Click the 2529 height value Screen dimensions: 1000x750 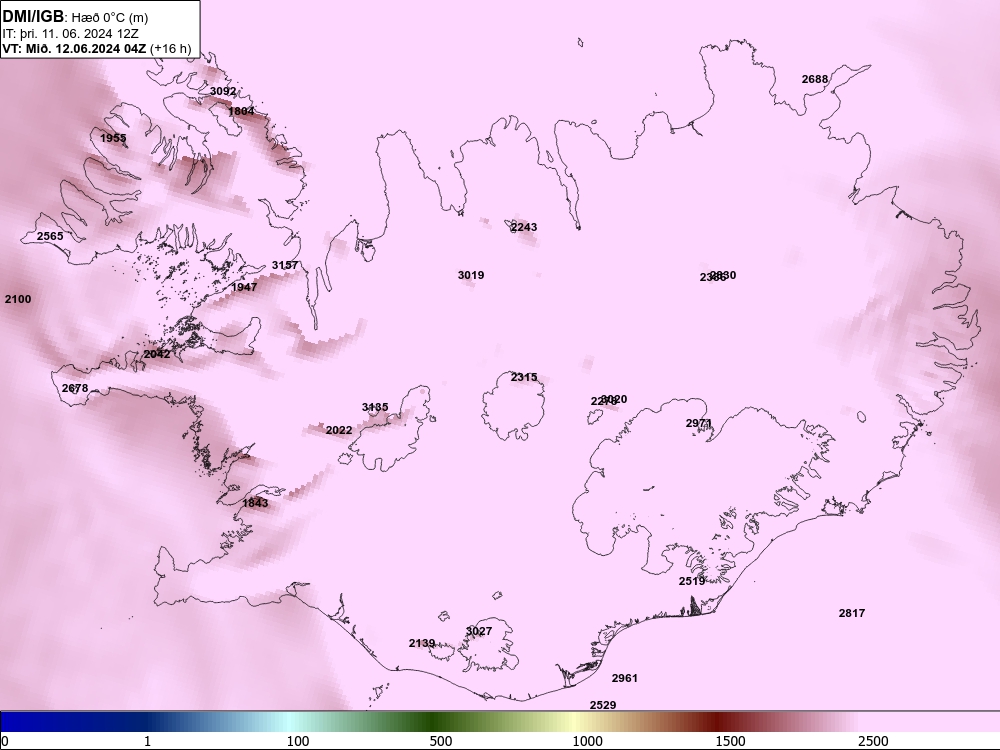pyautogui.click(x=603, y=705)
